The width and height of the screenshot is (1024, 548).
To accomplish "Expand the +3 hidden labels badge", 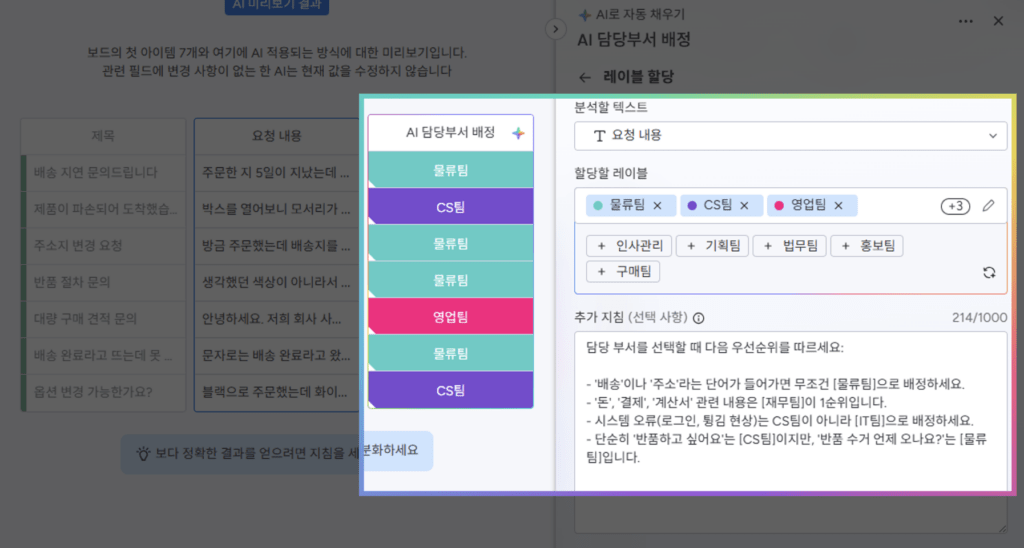I will pos(955,206).
